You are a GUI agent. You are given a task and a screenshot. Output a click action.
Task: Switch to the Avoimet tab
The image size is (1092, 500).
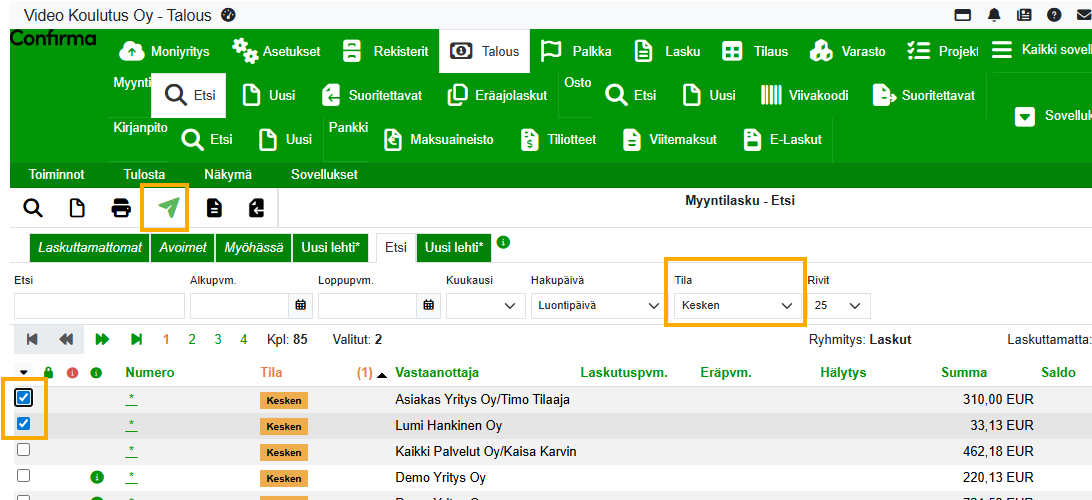(181, 247)
